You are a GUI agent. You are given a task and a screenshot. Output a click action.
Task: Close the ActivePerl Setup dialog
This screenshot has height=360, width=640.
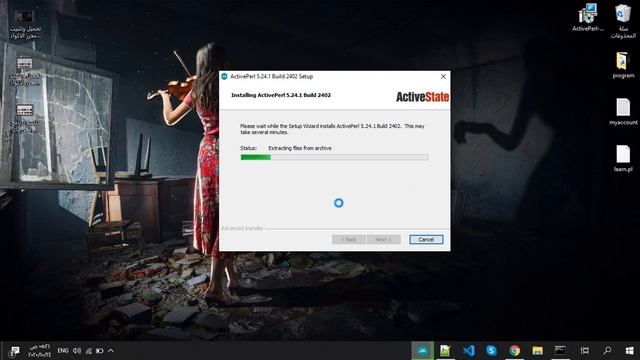(x=443, y=76)
